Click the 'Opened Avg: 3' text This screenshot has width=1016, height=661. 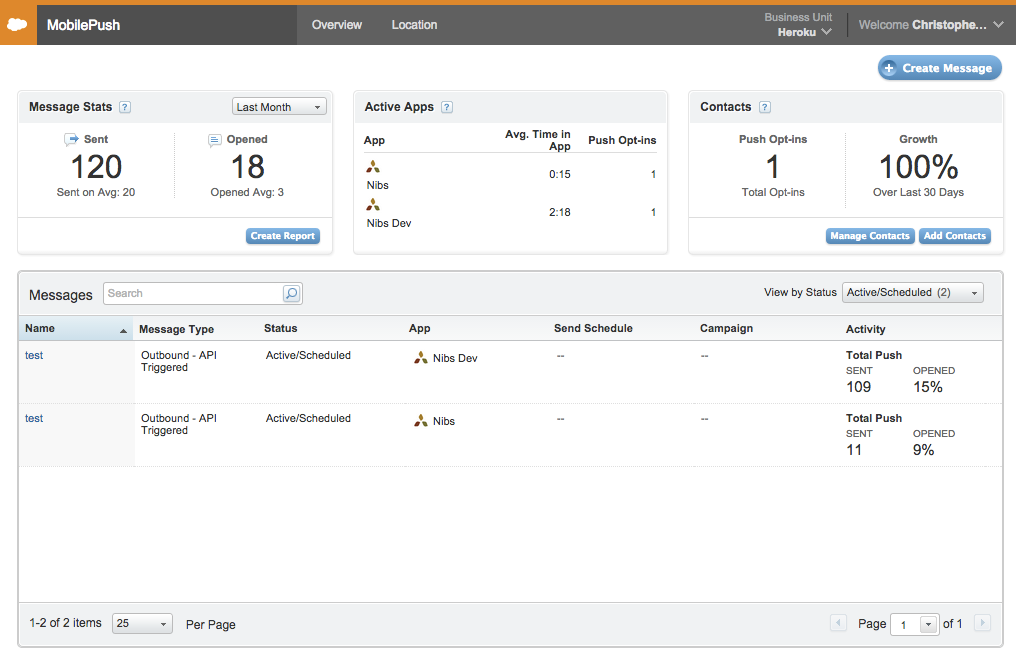tap(247, 192)
